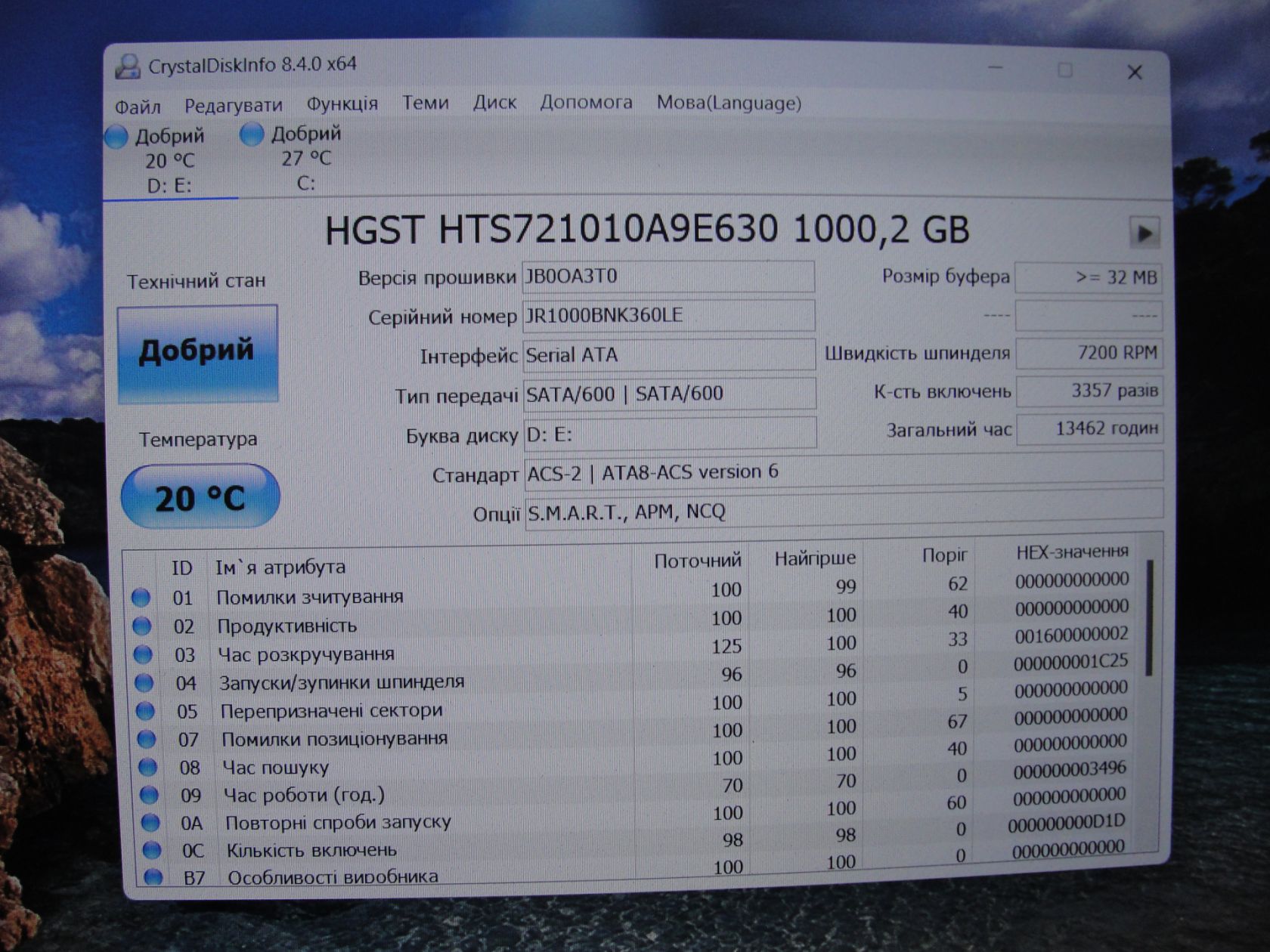The width and height of the screenshot is (1270, 952).
Task: Click status dot for attribute 02
Action: pyautogui.click(x=142, y=626)
